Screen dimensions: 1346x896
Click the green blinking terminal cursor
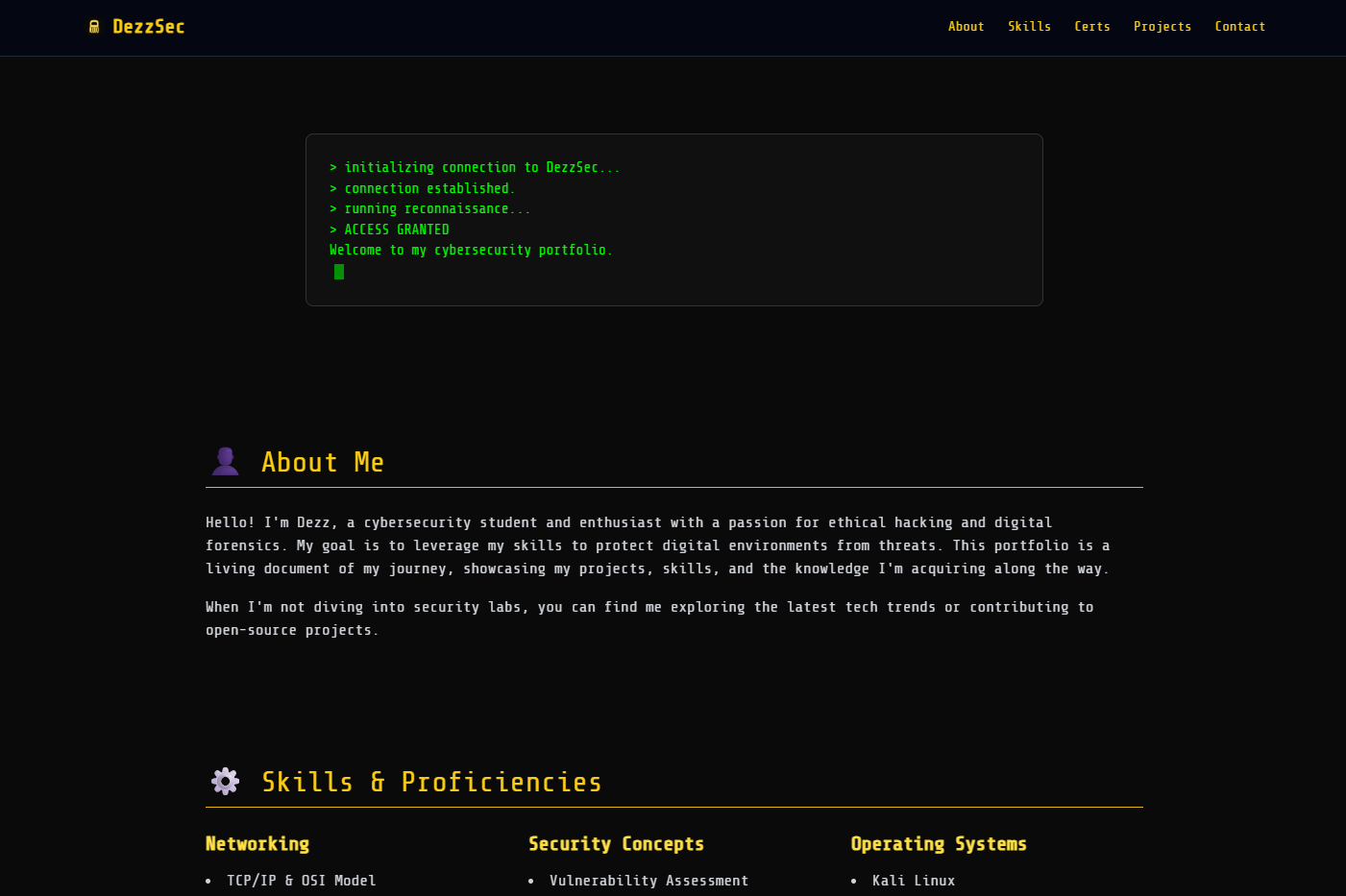pos(338,272)
